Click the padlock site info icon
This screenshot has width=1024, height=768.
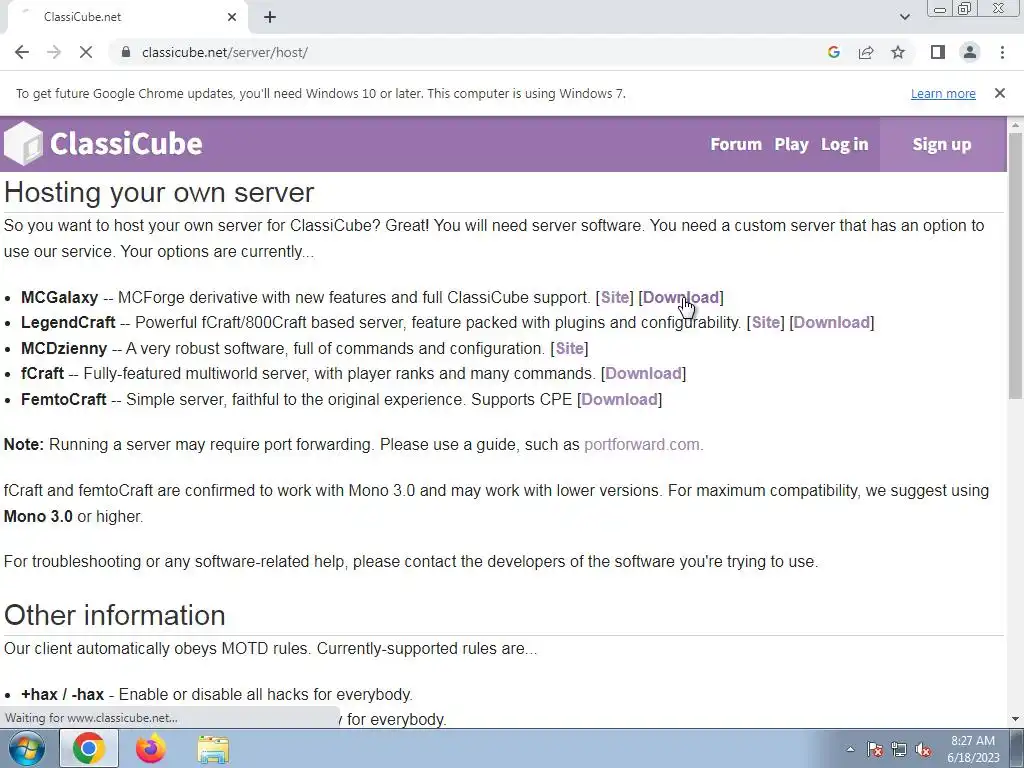click(126, 52)
